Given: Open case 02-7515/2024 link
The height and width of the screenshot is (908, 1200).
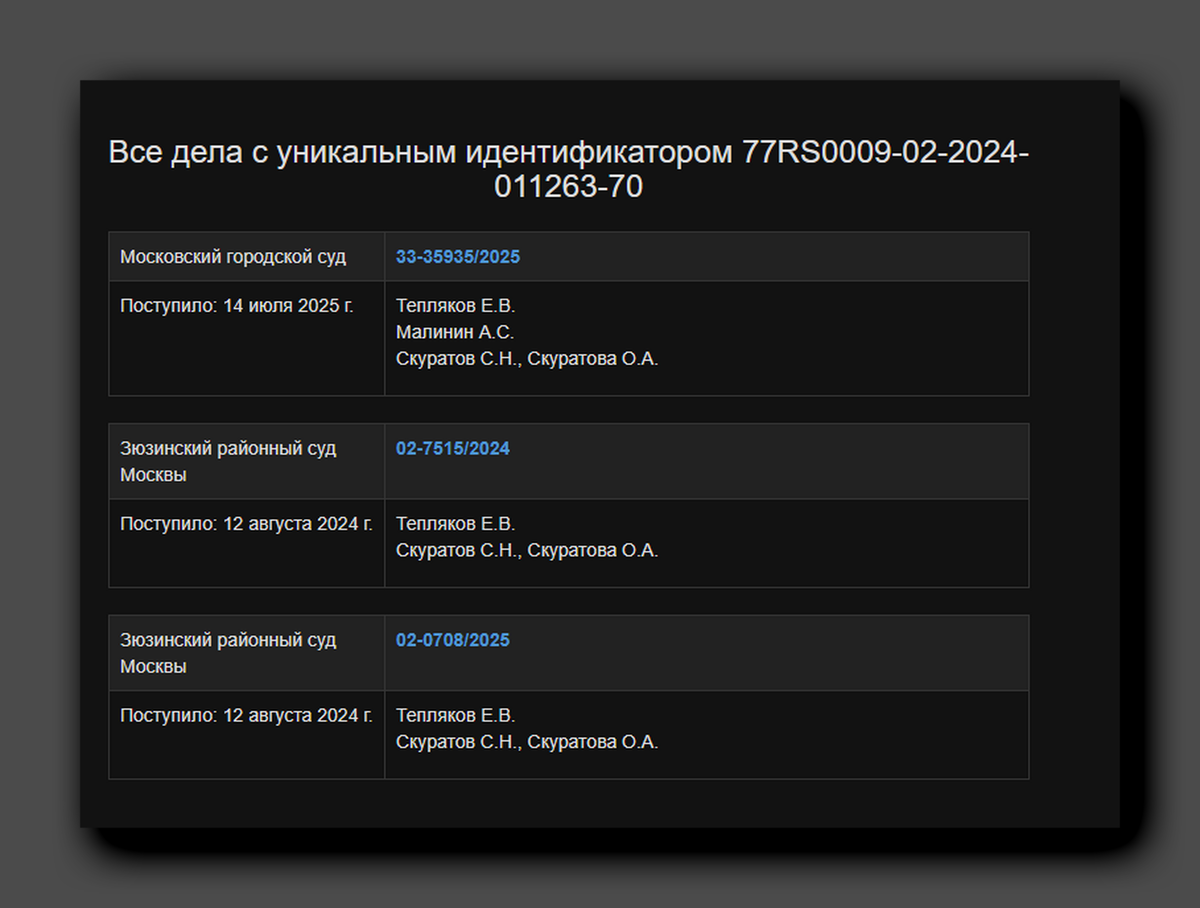Looking at the screenshot, I should pyautogui.click(x=452, y=449).
